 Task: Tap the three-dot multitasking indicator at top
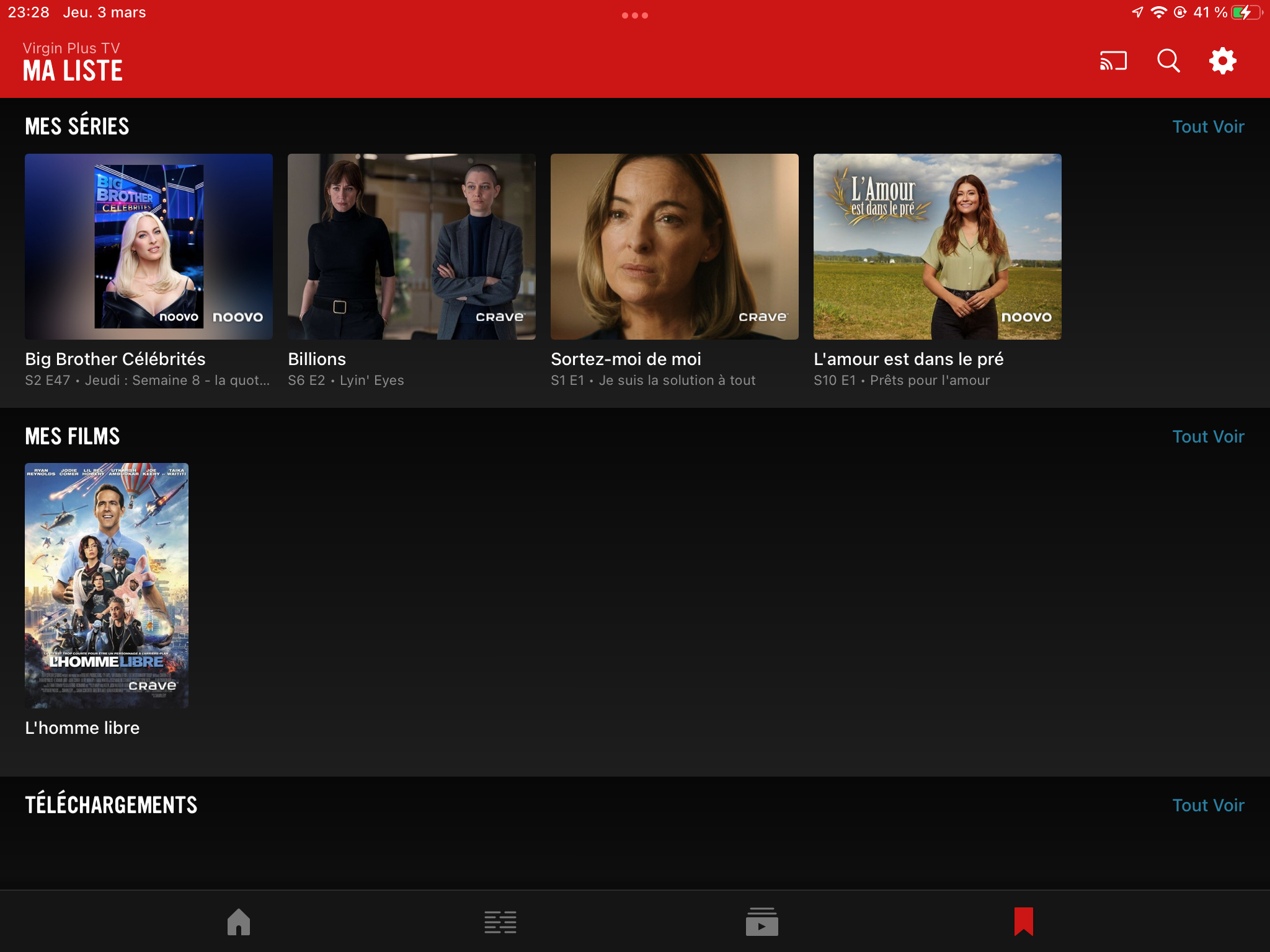635,15
